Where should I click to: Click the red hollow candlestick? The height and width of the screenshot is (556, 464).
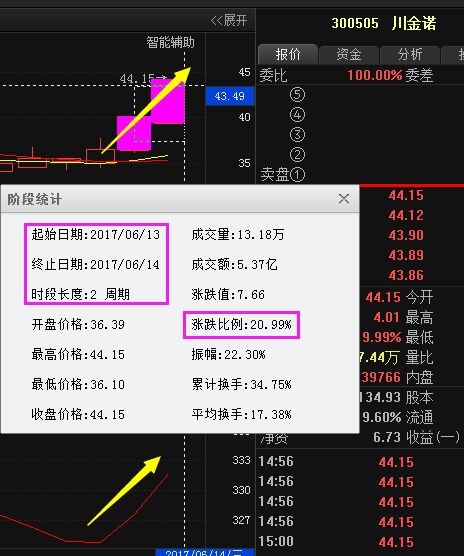click(101, 156)
